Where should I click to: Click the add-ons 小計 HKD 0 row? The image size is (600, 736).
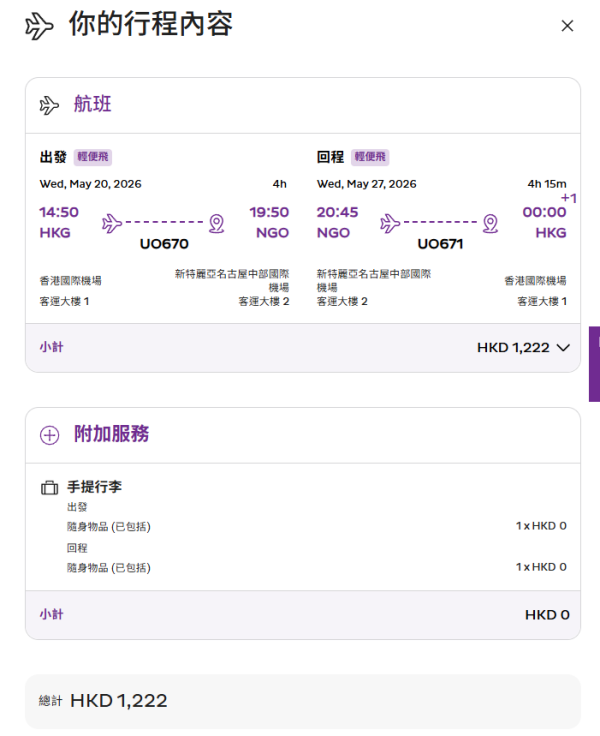coord(302,615)
